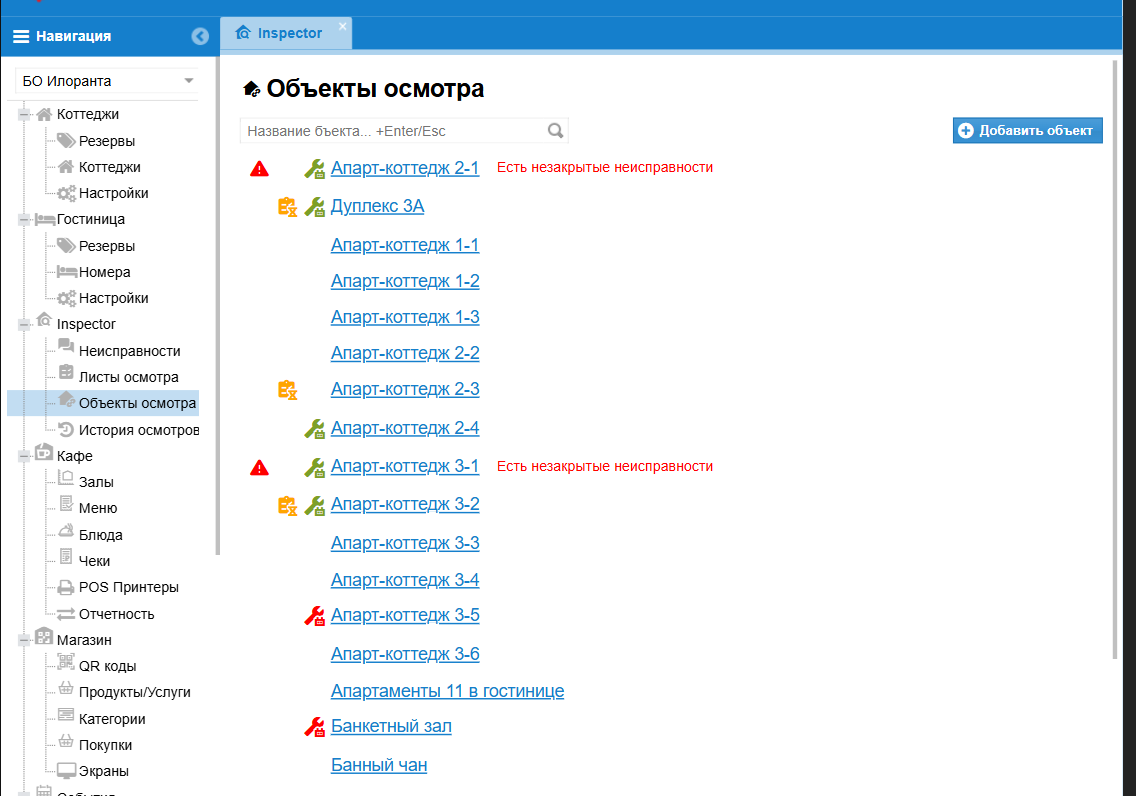This screenshot has width=1136, height=796.
Task: Collapse the Кафе tree node
Action: tap(24, 456)
